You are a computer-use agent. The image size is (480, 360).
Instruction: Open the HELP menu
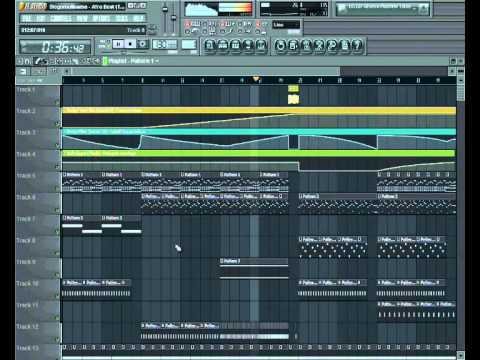[138, 18]
